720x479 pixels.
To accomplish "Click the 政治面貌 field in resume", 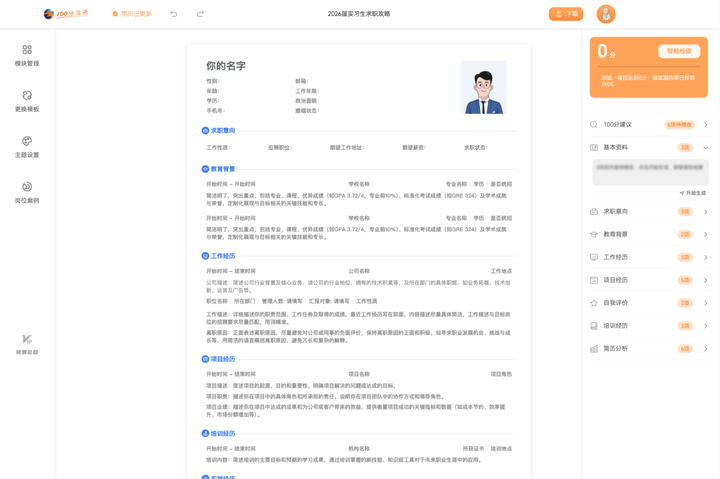I will tap(307, 101).
